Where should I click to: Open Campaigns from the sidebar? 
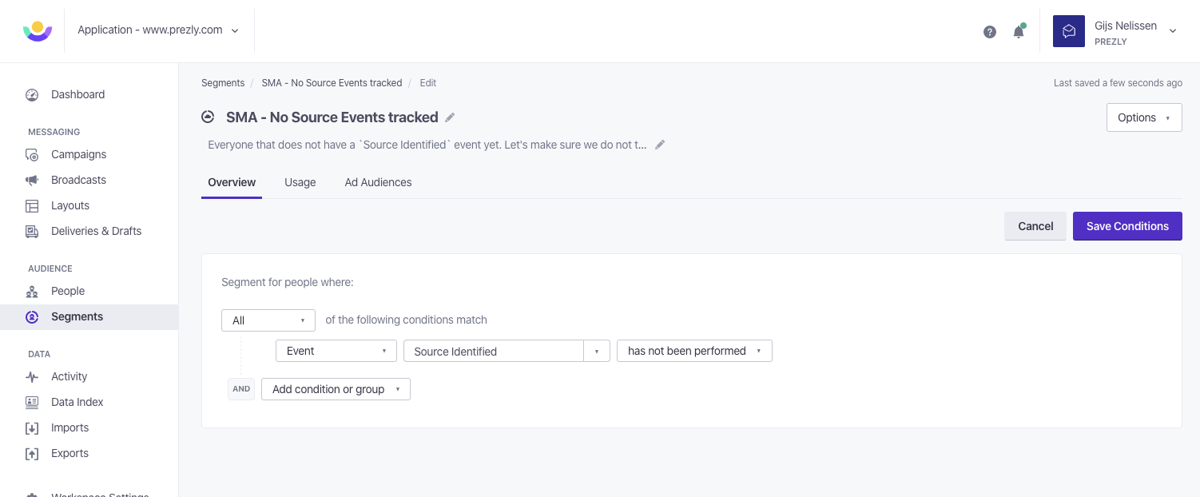click(x=78, y=155)
